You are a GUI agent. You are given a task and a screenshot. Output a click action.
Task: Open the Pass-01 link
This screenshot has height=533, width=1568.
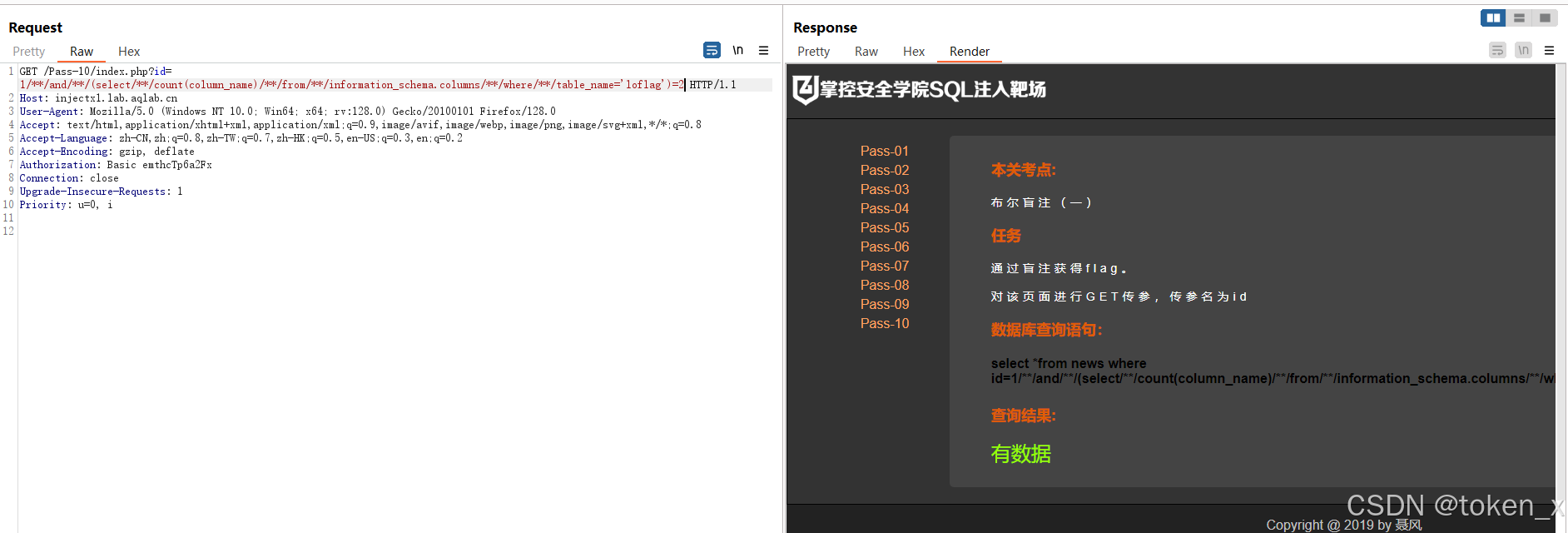pyautogui.click(x=885, y=151)
